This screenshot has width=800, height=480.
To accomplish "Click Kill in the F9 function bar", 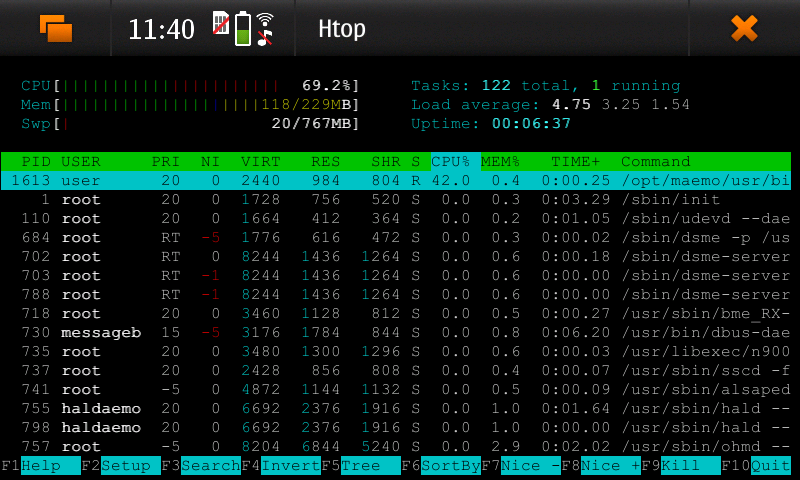I will click(x=691, y=466).
